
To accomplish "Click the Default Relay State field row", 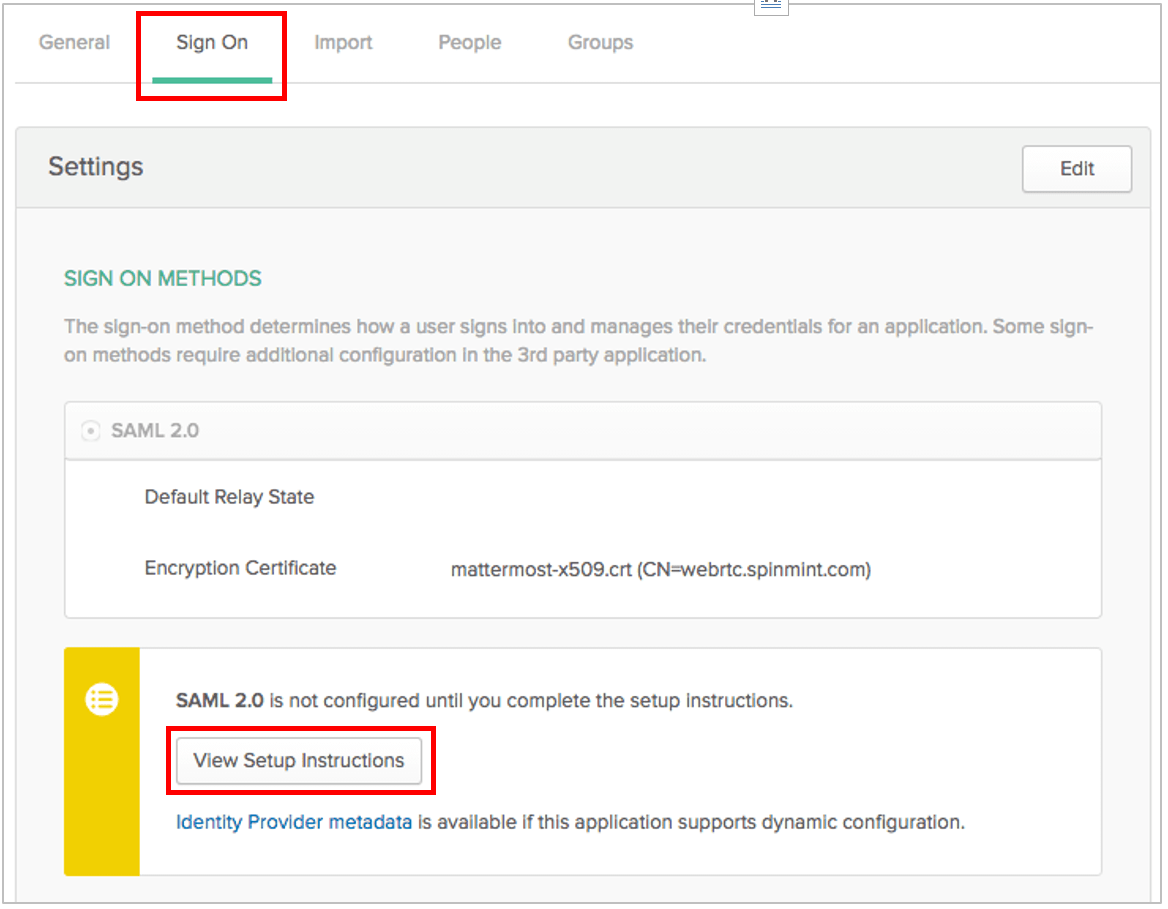I will tap(229, 497).
